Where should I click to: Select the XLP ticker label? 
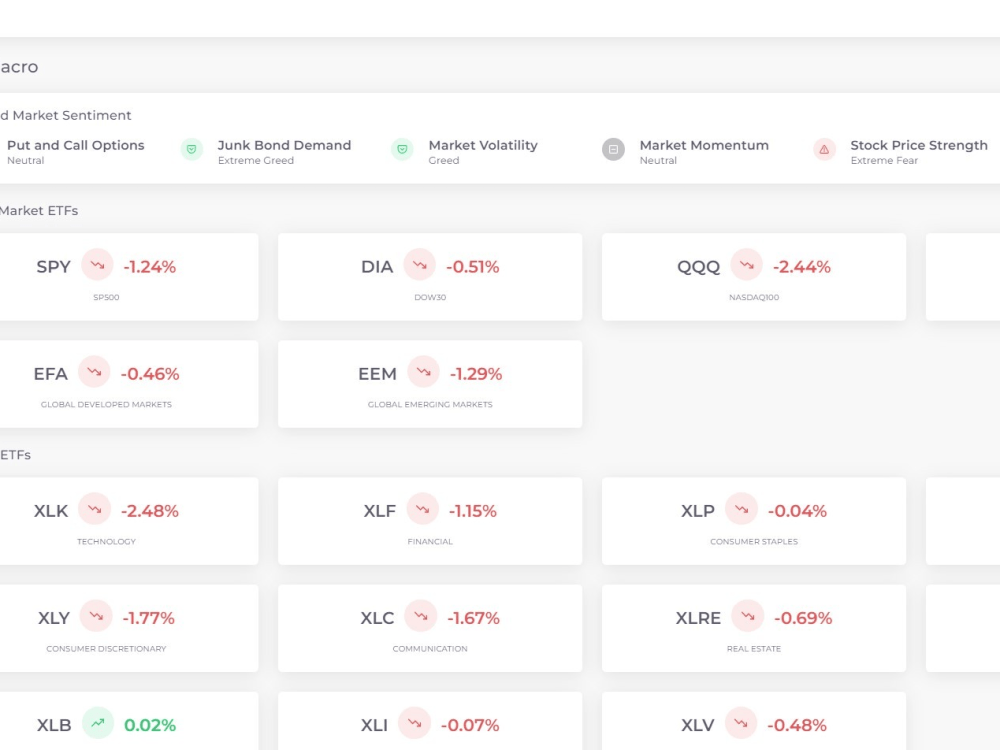(x=698, y=511)
